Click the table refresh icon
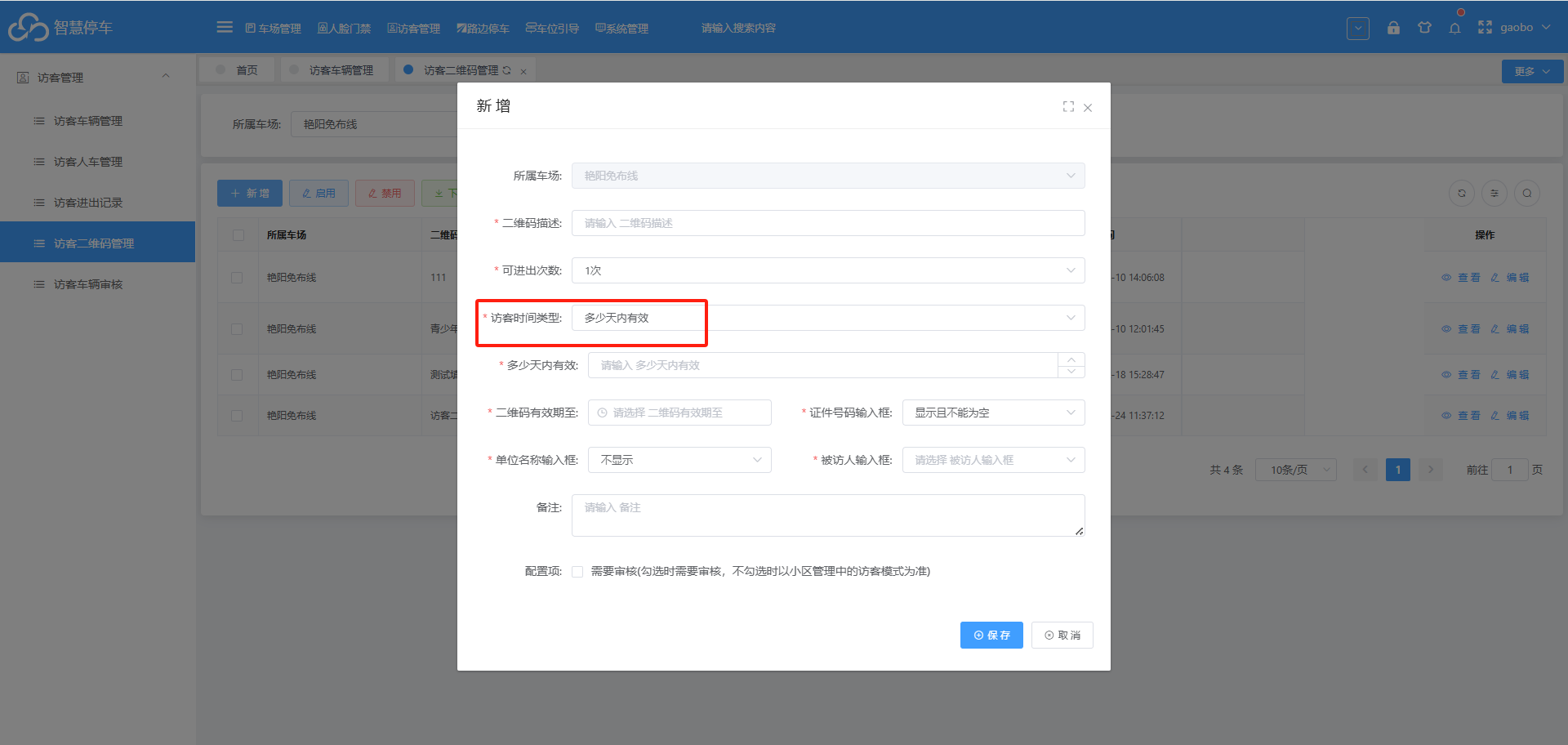This screenshot has height=745, width=1568. [x=1462, y=194]
